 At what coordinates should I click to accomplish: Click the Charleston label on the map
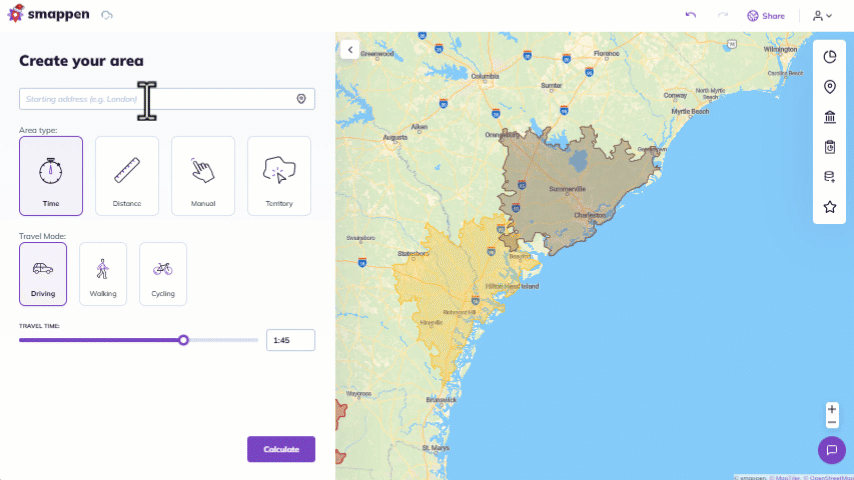589,215
